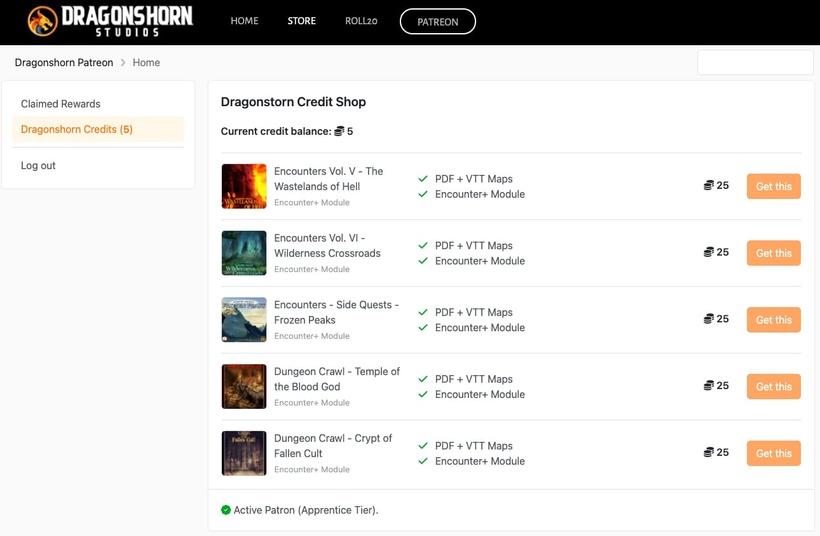Select Dragonshorn Credits (5) in the sidebar
Screen dimensions: 820x536
point(98,129)
